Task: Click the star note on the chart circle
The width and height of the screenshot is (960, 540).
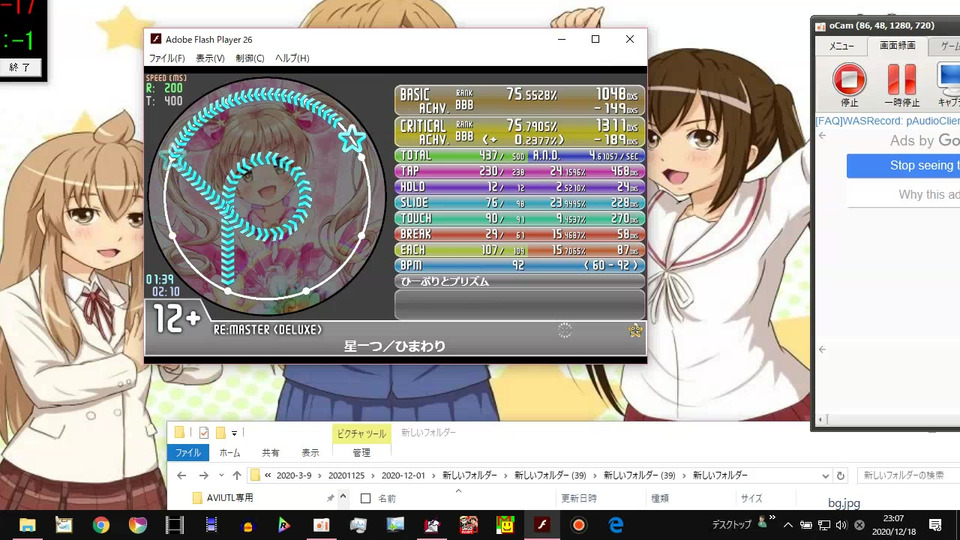Action: click(352, 138)
